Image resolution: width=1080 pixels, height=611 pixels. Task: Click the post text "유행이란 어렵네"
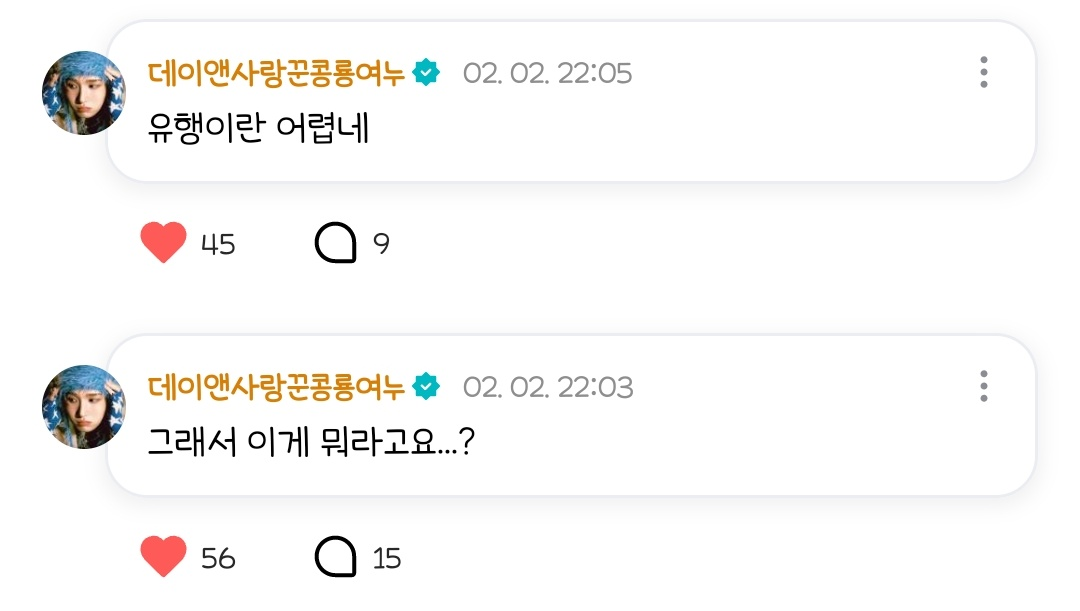tap(258, 130)
